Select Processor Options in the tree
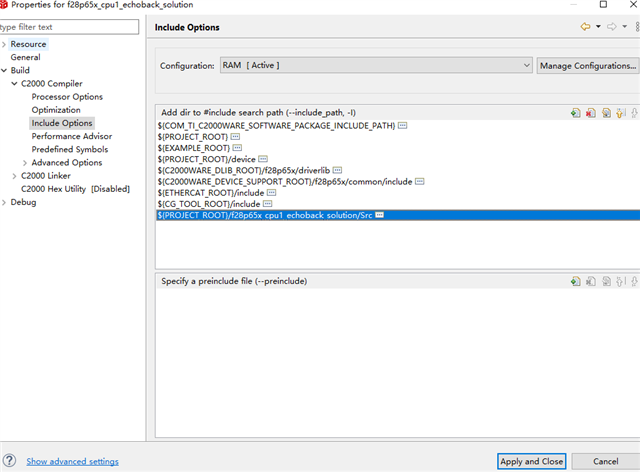 pyautogui.click(x=67, y=97)
